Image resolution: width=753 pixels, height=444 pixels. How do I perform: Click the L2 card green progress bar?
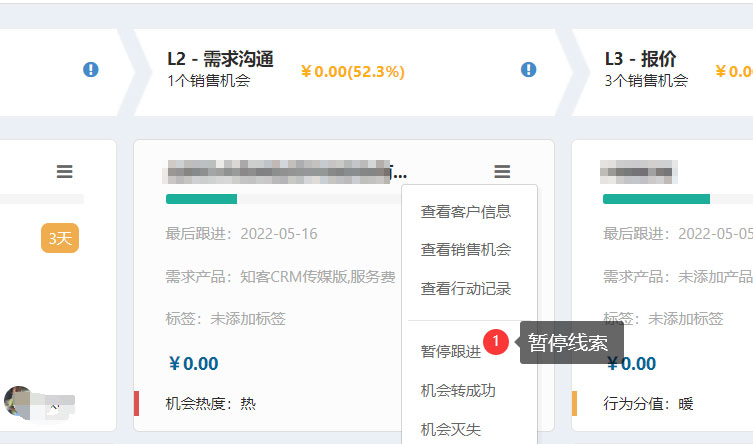(x=201, y=199)
